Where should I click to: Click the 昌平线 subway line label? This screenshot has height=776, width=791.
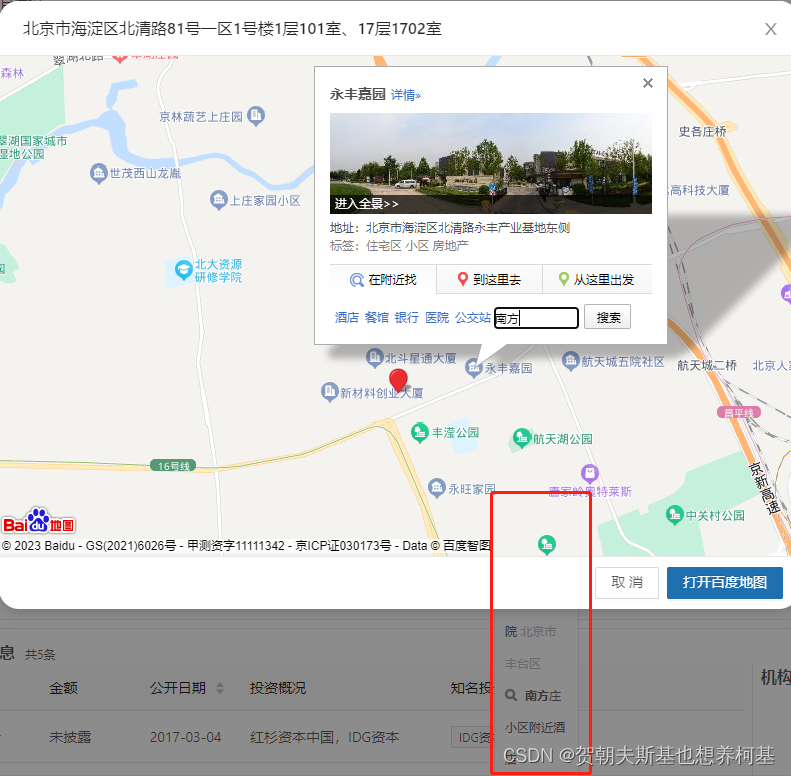click(739, 413)
